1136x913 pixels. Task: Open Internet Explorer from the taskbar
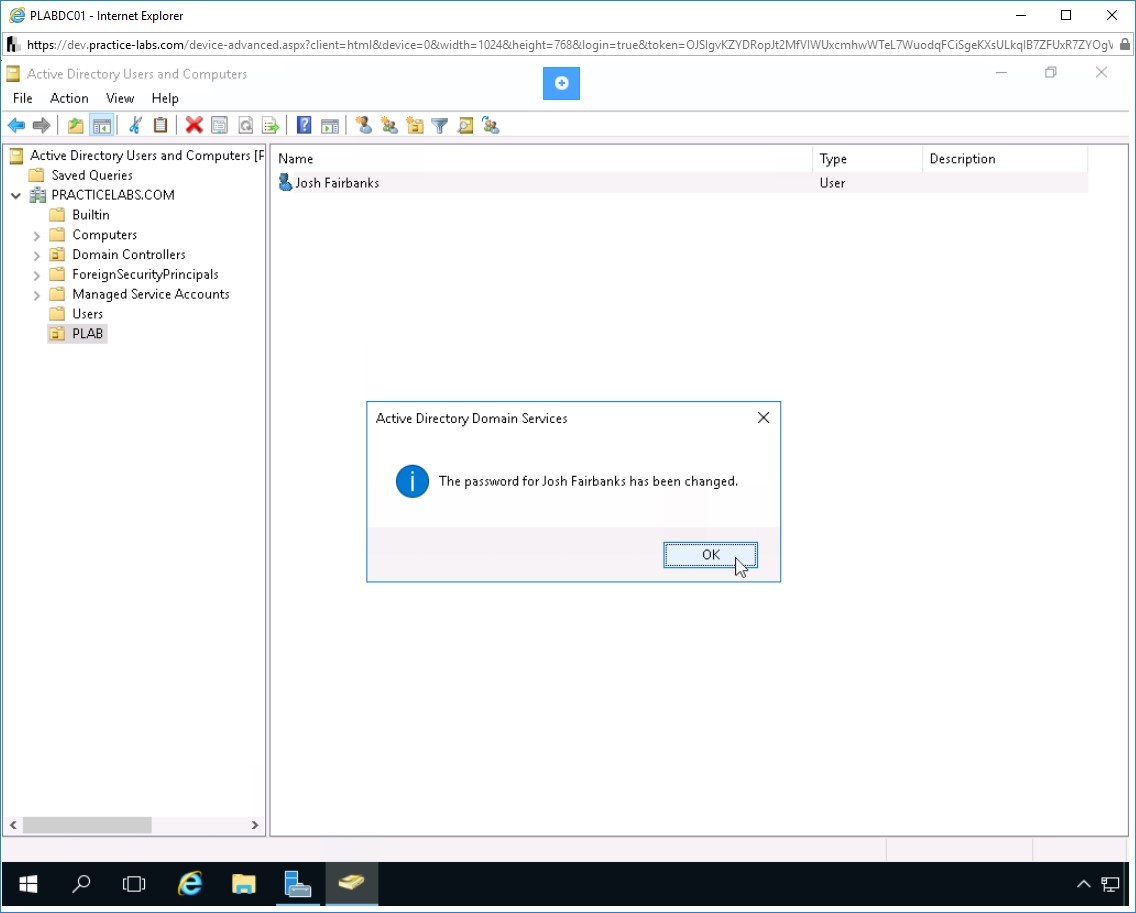pyautogui.click(x=190, y=883)
